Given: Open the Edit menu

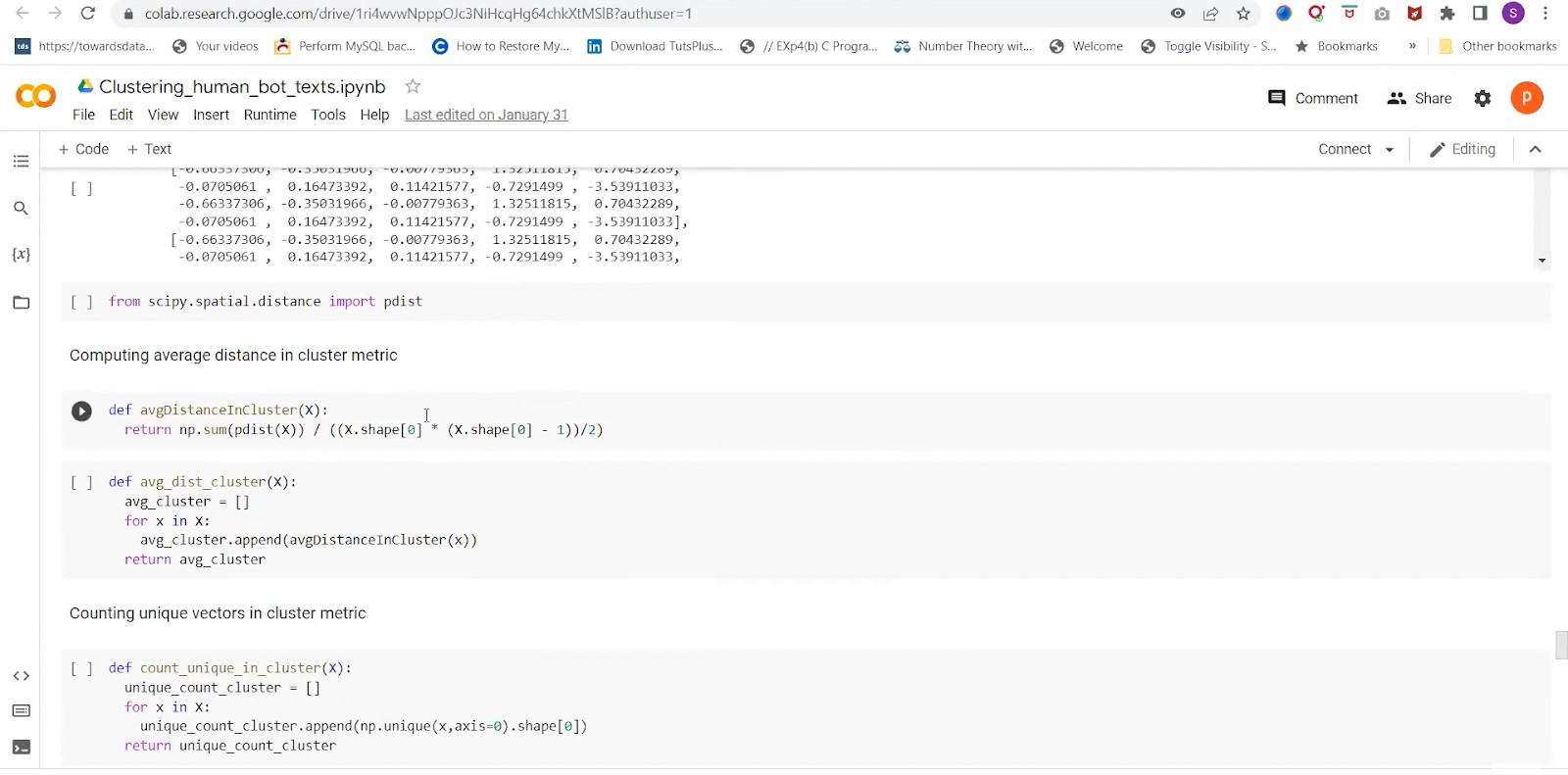Looking at the screenshot, I should [x=121, y=115].
